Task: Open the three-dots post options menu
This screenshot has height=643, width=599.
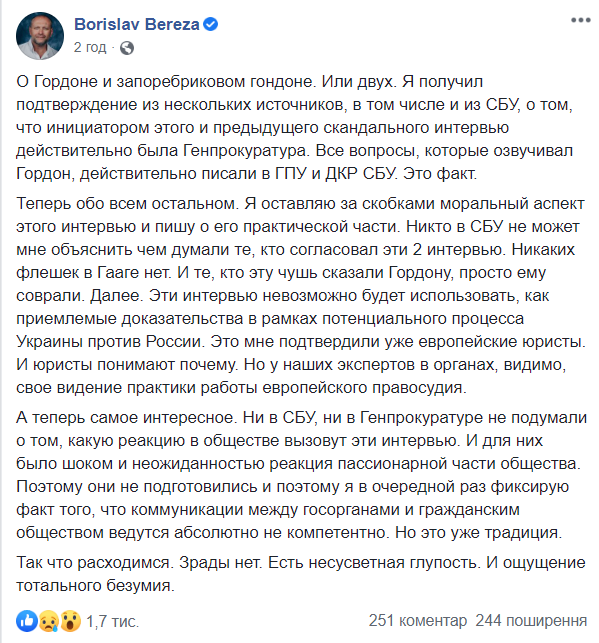Action: [581, 20]
